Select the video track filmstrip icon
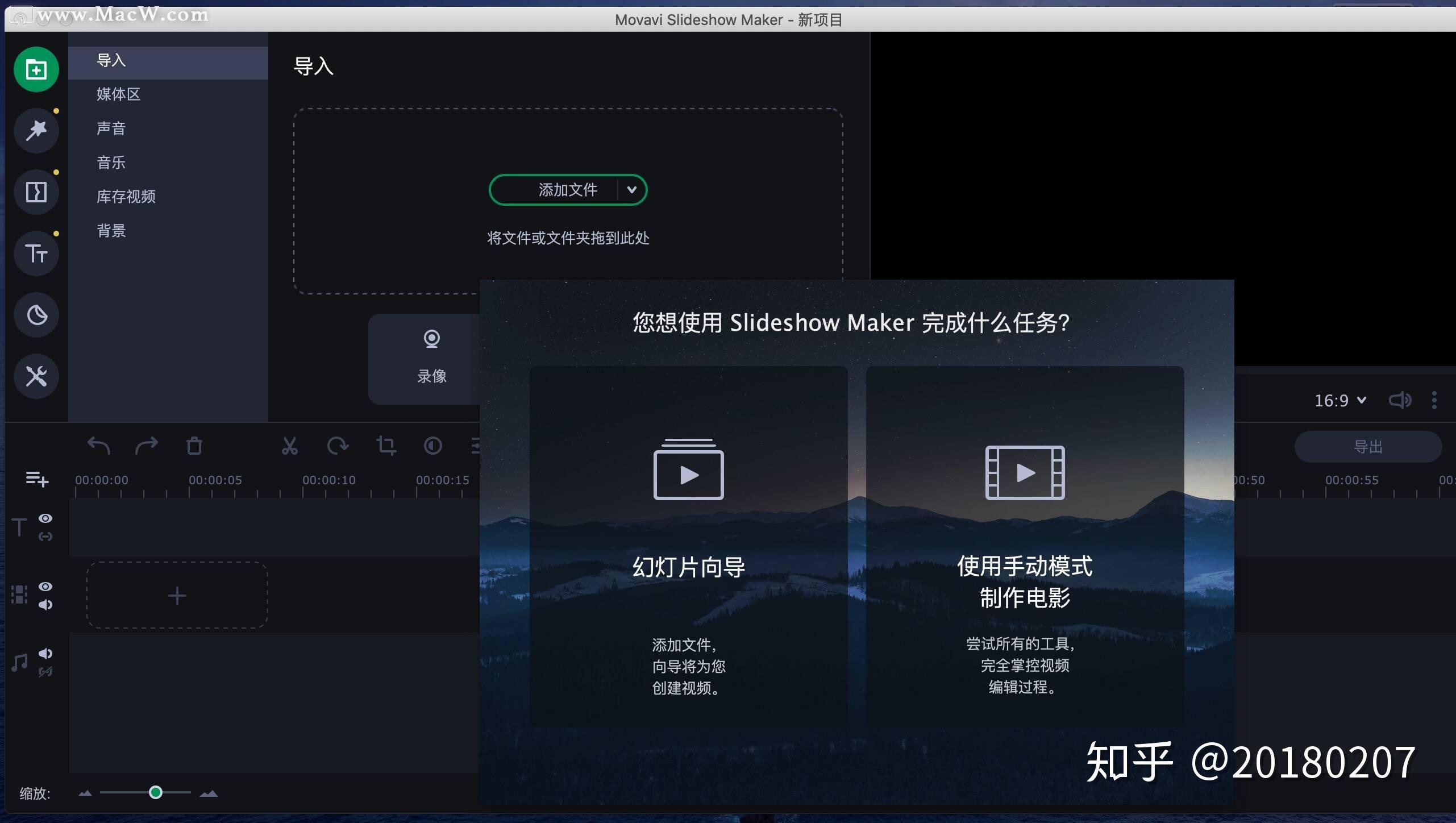This screenshot has width=1456, height=823. click(x=19, y=595)
